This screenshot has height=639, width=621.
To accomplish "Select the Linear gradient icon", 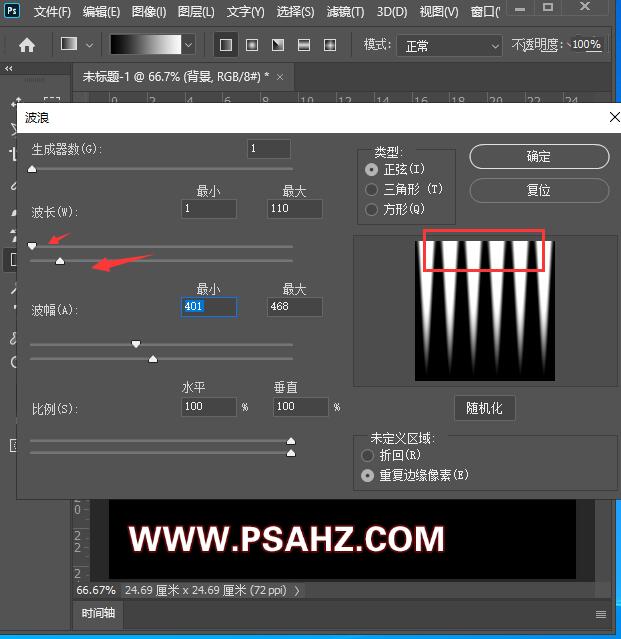I will click(225, 45).
